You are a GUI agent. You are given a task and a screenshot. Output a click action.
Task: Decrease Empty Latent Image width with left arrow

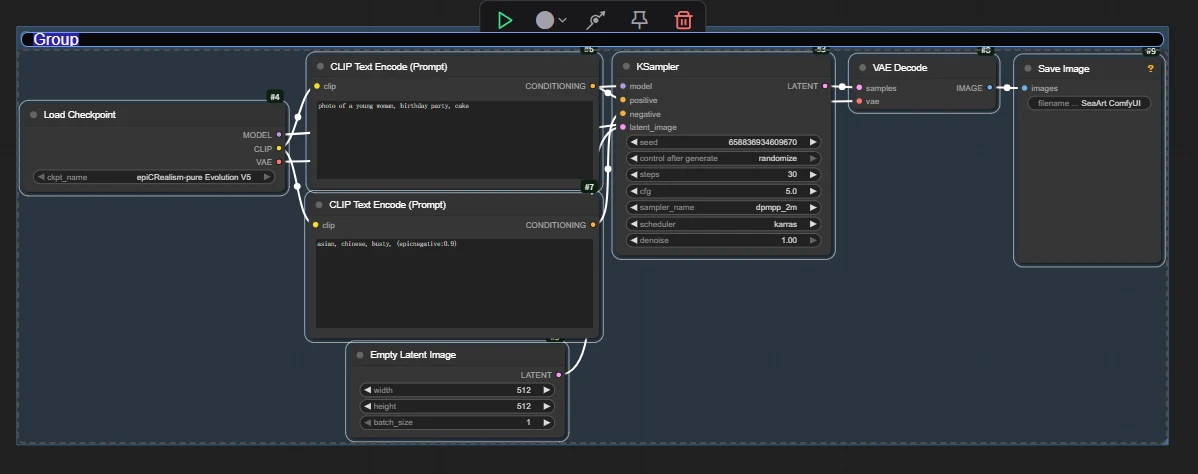pos(365,390)
